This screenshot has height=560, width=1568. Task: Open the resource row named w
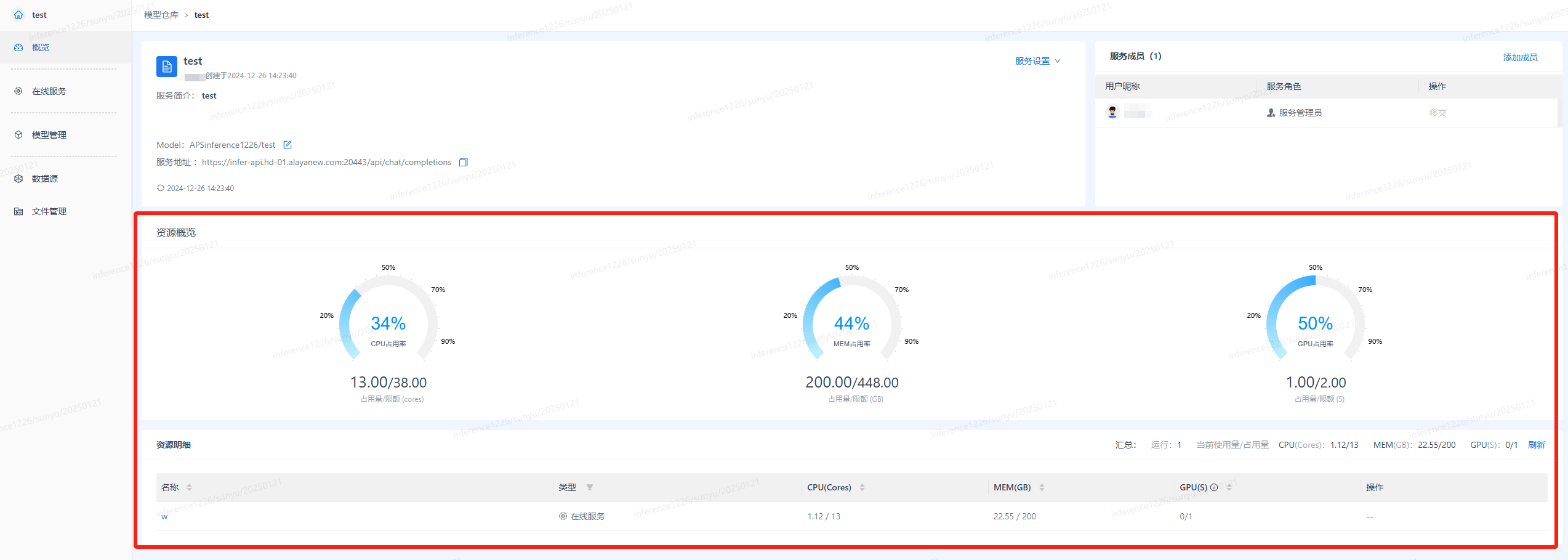click(x=164, y=517)
